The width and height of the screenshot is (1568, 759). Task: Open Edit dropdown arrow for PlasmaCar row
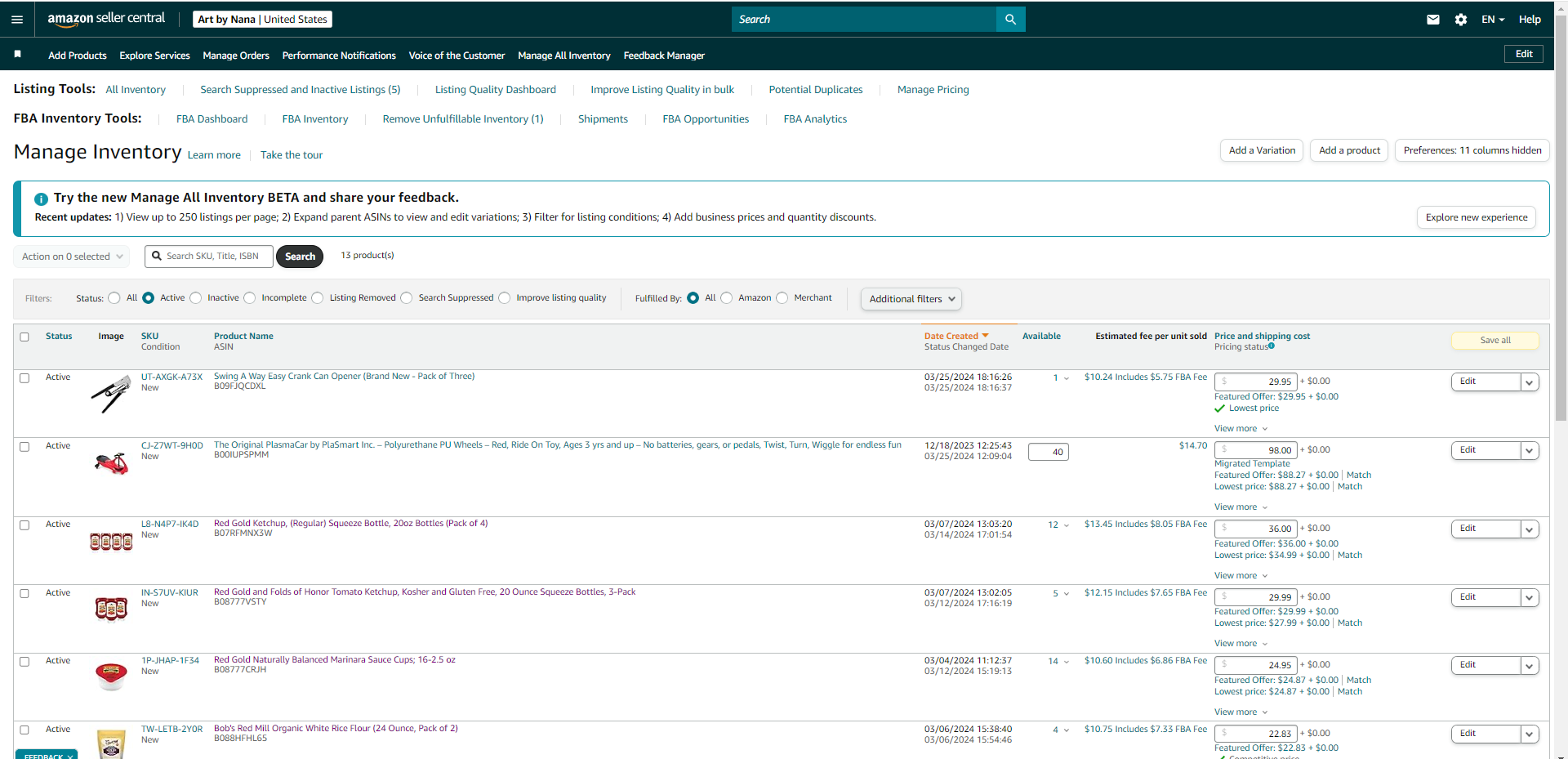1530,451
